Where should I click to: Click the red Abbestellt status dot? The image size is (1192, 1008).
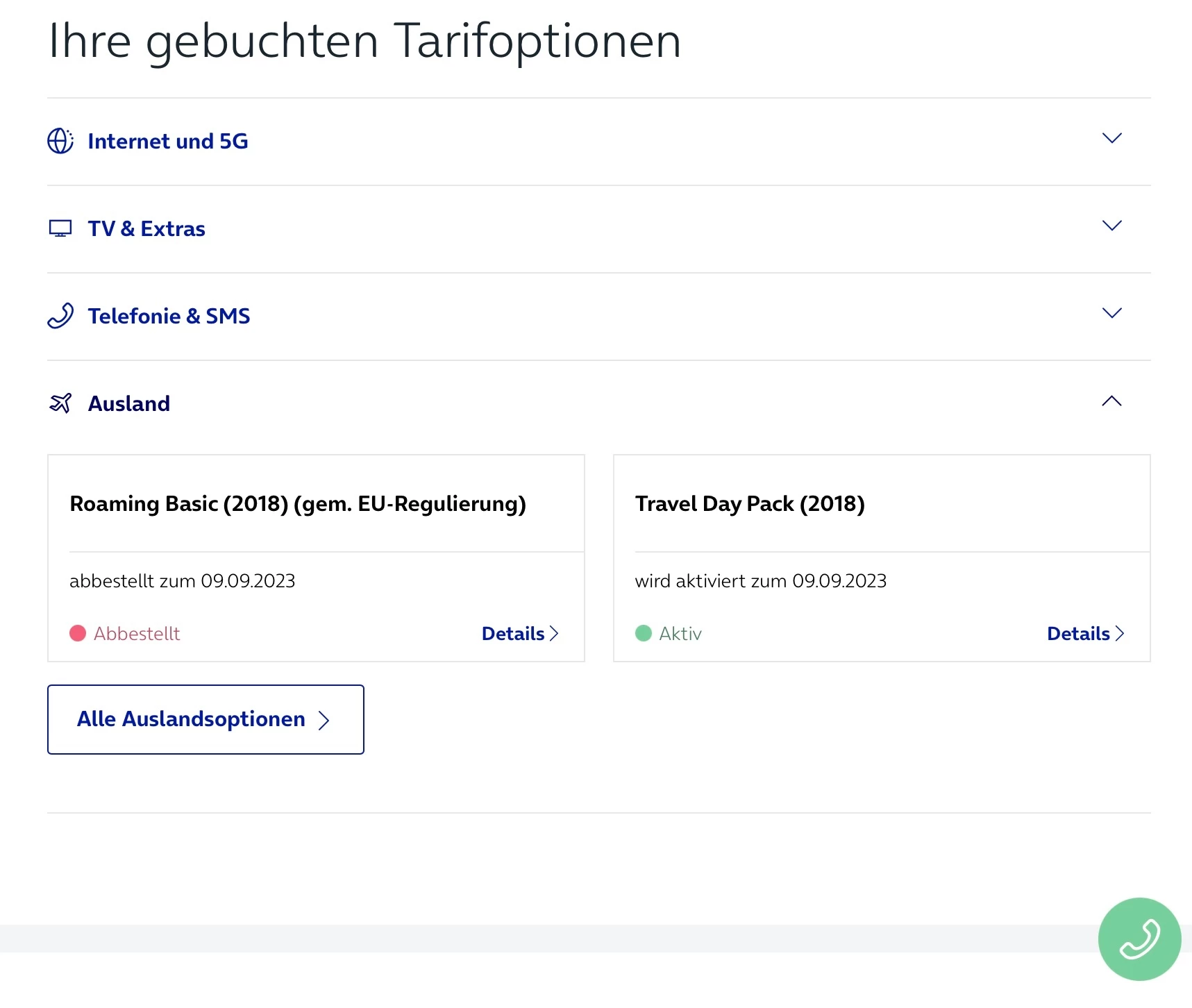(x=78, y=633)
